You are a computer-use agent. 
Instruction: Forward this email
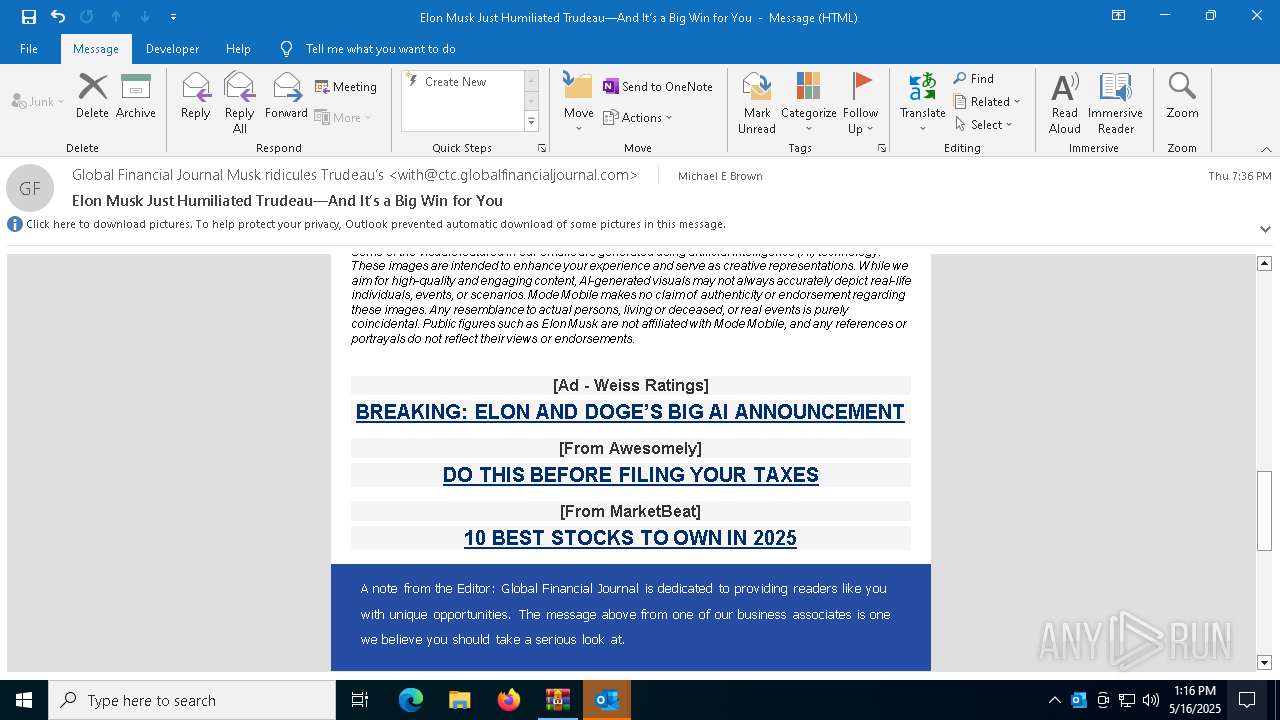tap(286, 96)
